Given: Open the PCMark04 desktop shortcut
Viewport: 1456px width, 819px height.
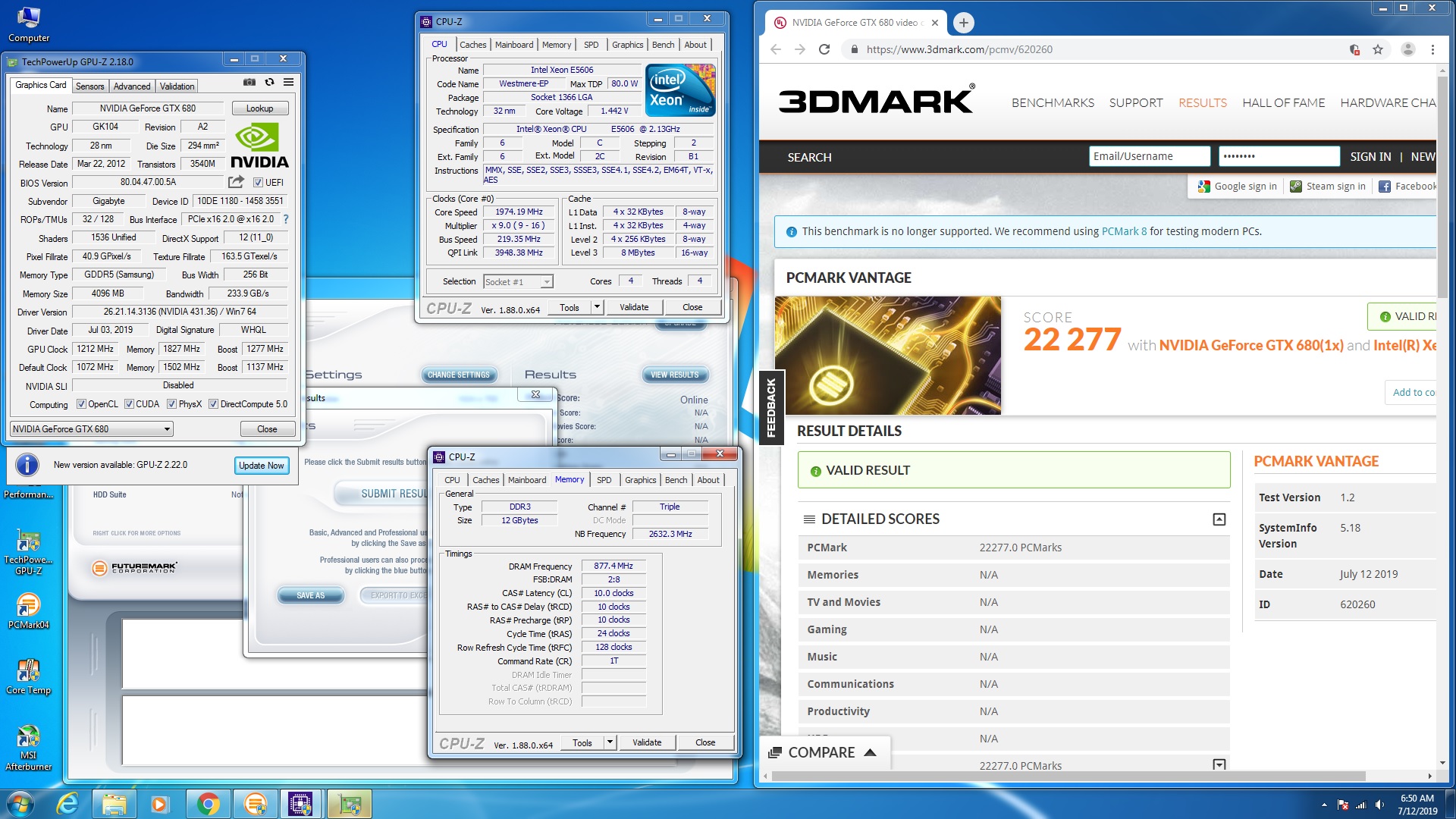Looking at the screenshot, I should click(x=29, y=611).
